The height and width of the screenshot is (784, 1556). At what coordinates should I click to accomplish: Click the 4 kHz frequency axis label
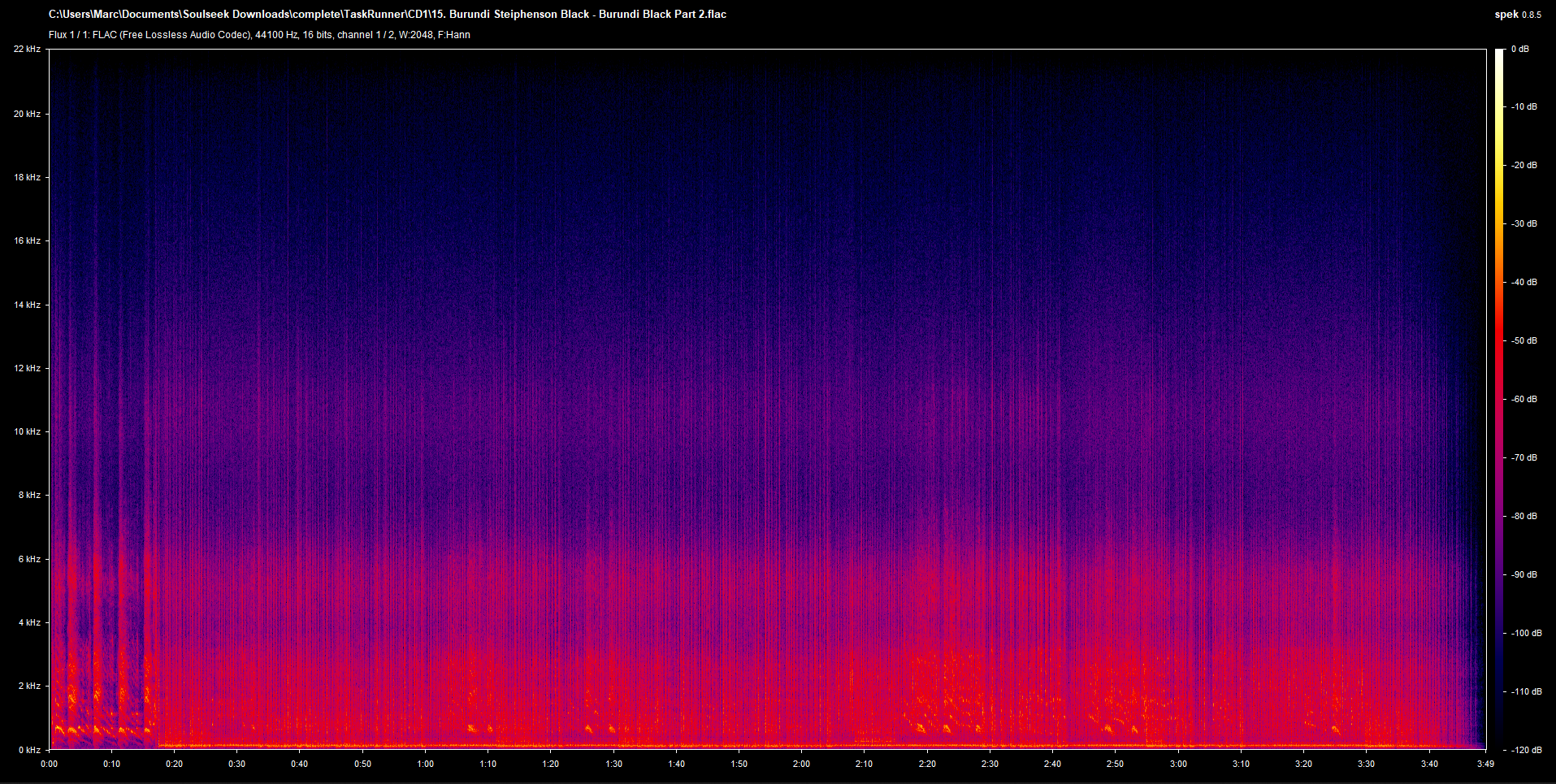(29, 622)
